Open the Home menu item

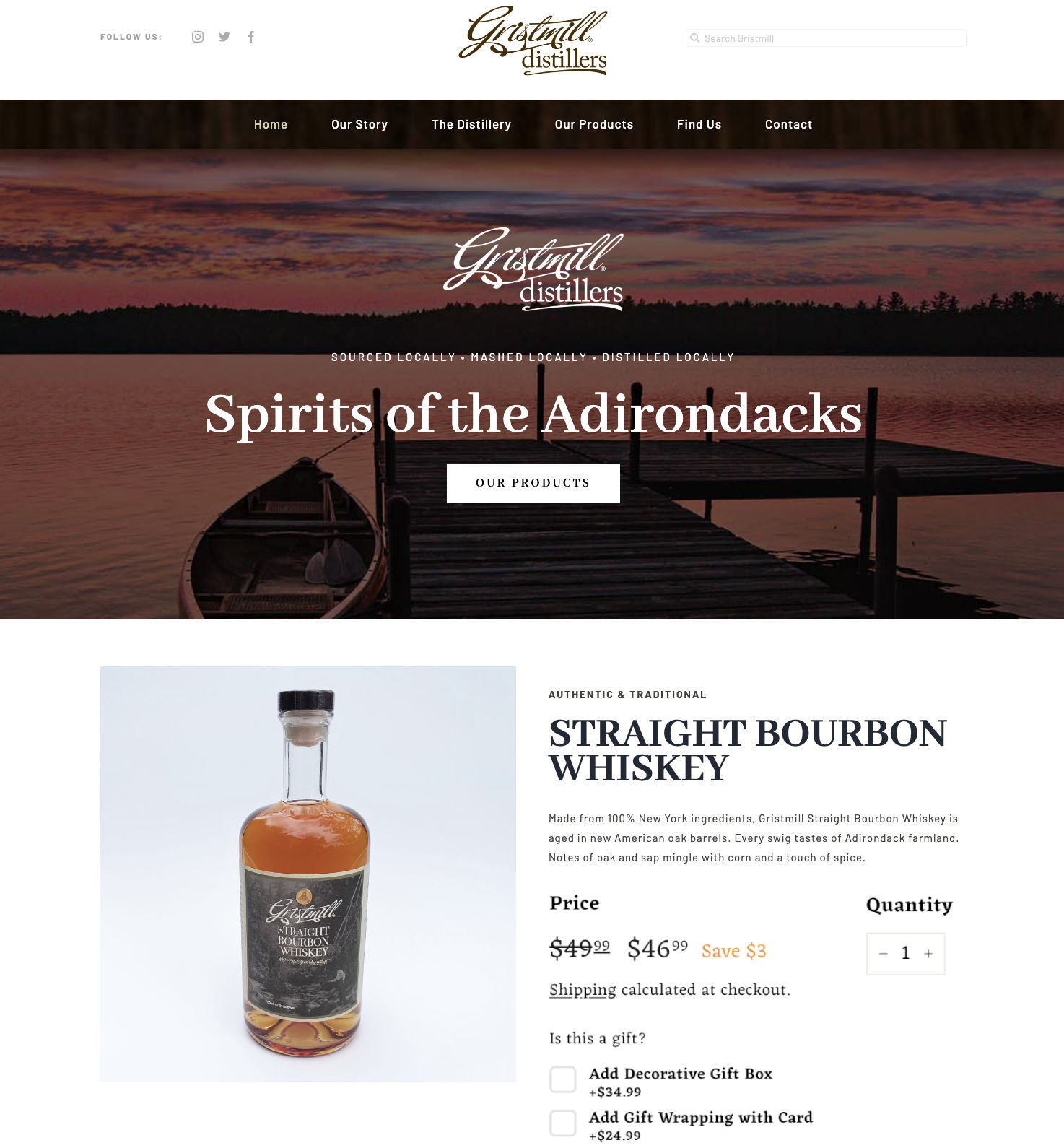click(271, 124)
